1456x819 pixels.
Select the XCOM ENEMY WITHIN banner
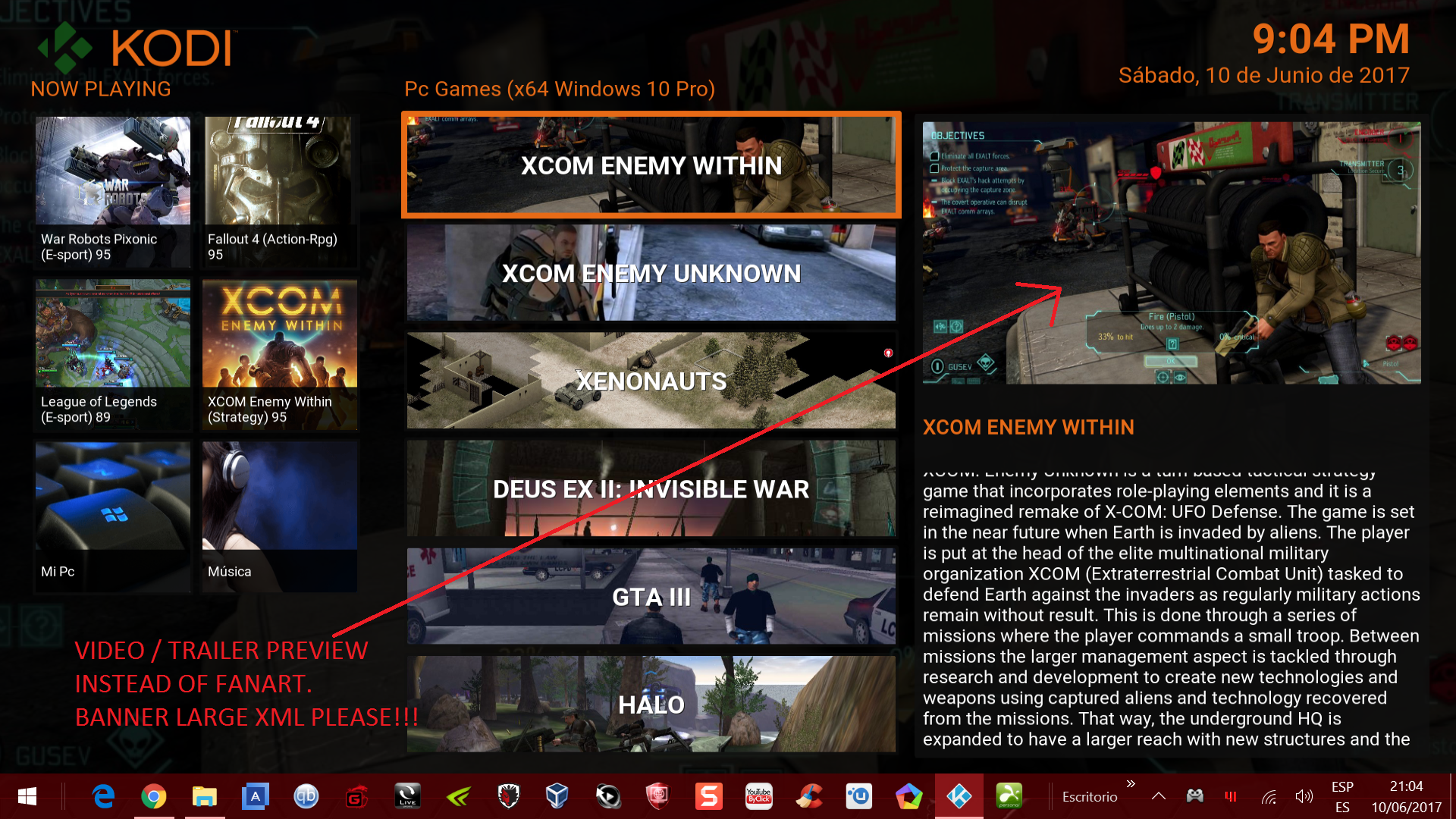[x=651, y=165]
